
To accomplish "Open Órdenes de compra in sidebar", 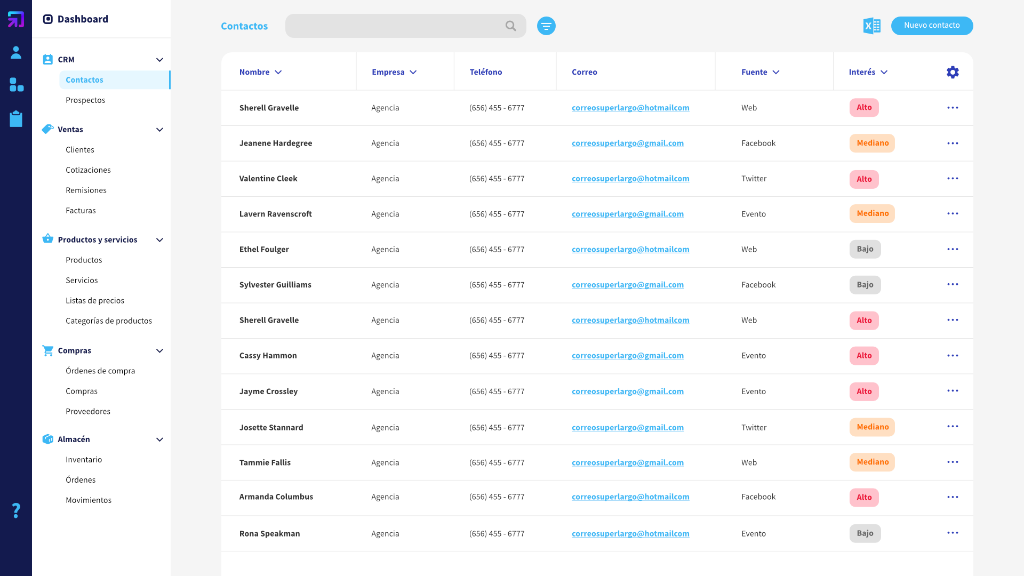I will (x=100, y=370).
